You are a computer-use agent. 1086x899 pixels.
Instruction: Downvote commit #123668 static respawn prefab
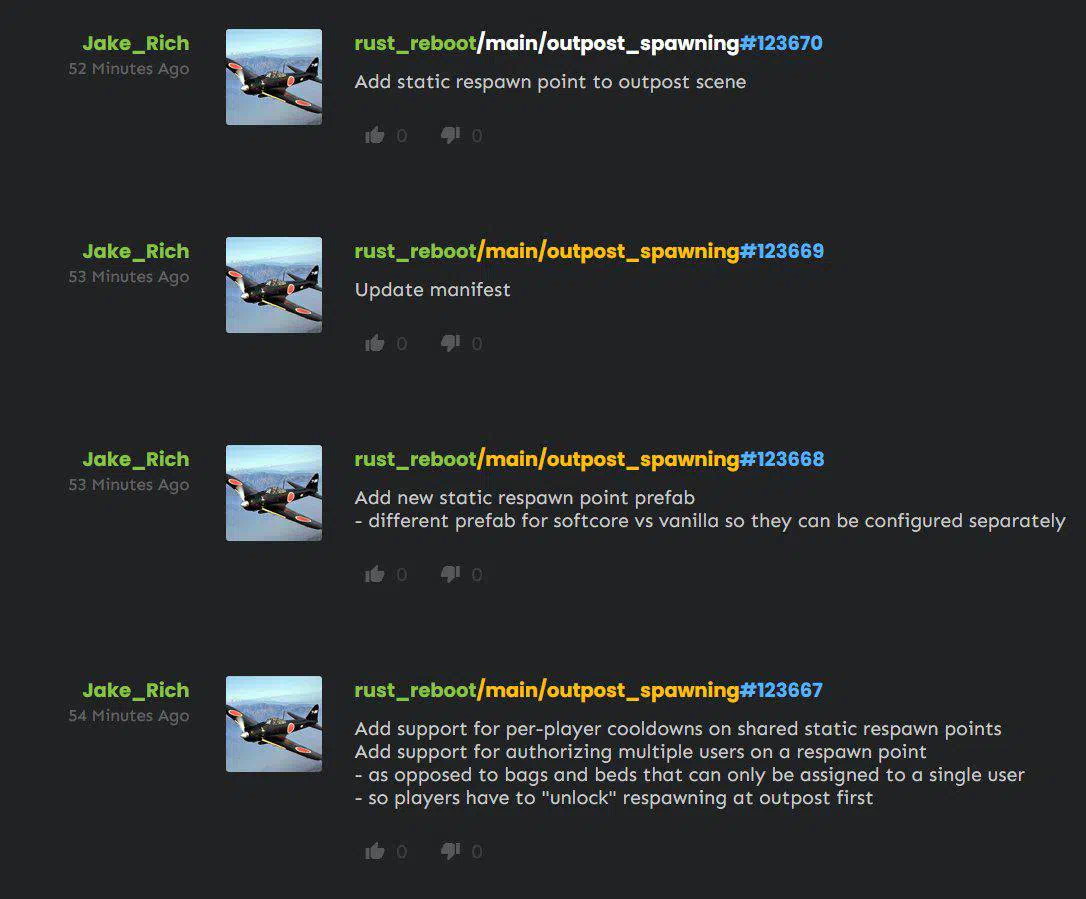point(450,574)
